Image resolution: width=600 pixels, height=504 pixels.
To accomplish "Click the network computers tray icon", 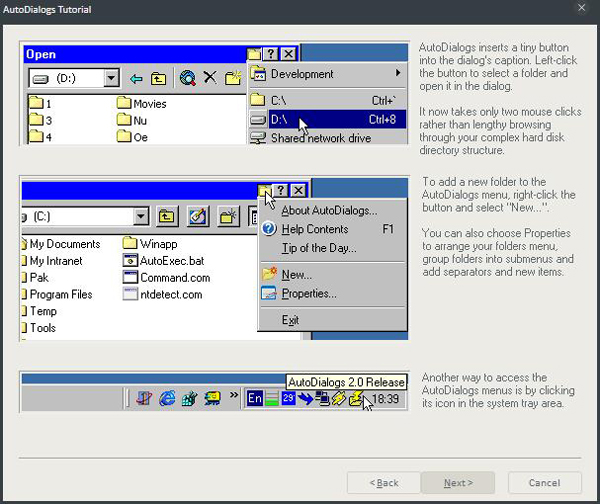I will (x=322, y=398).
